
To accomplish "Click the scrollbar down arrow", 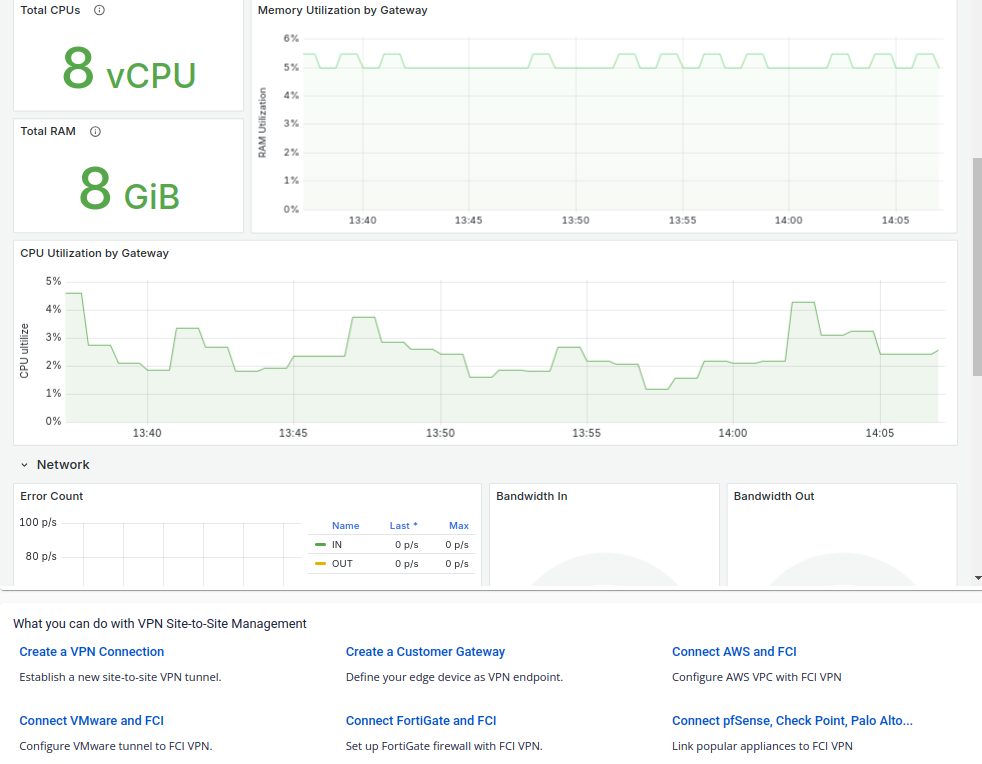I will tap(976, 578).
